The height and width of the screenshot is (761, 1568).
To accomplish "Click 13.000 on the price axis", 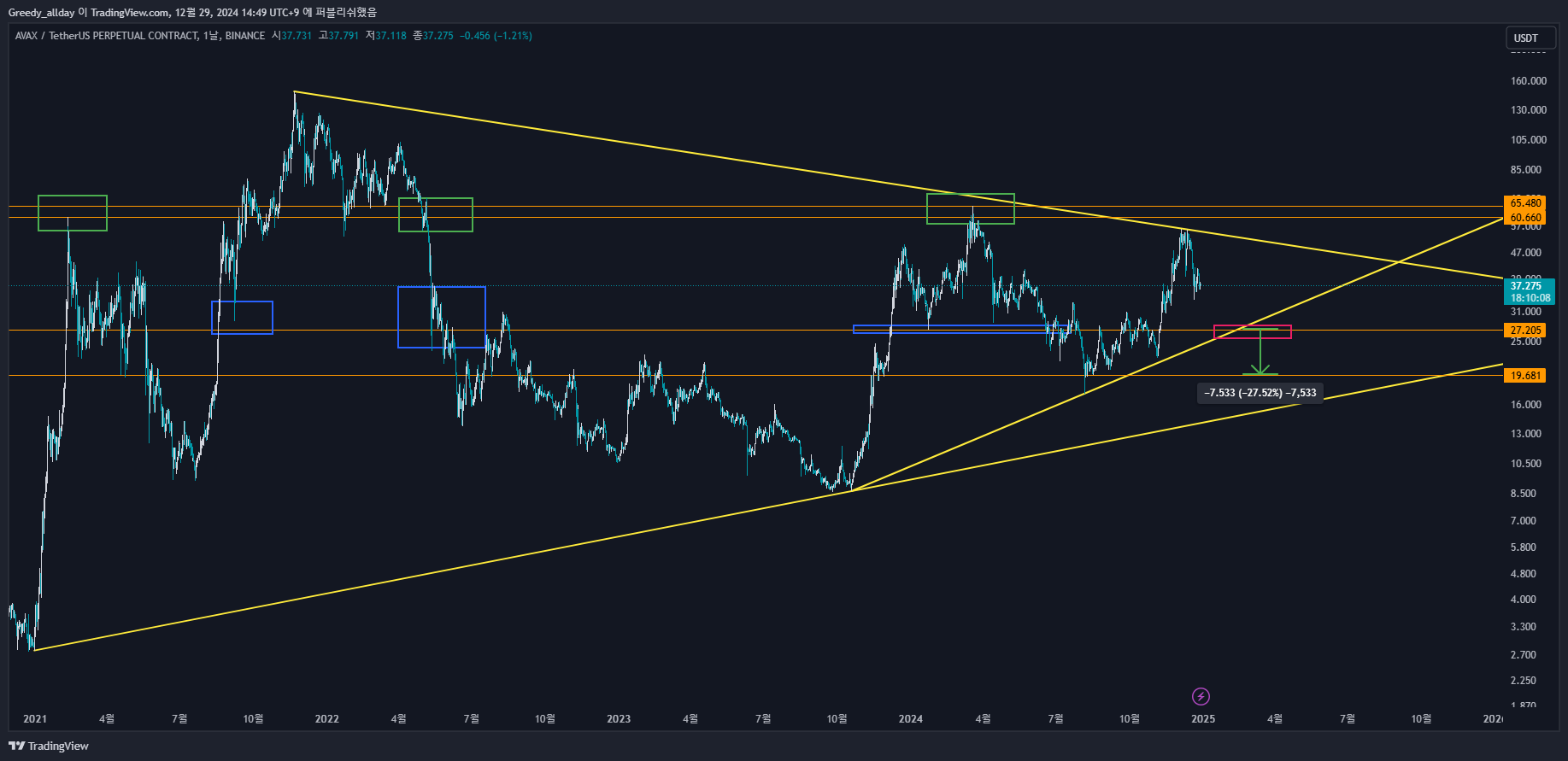I will coord(1526,434).
